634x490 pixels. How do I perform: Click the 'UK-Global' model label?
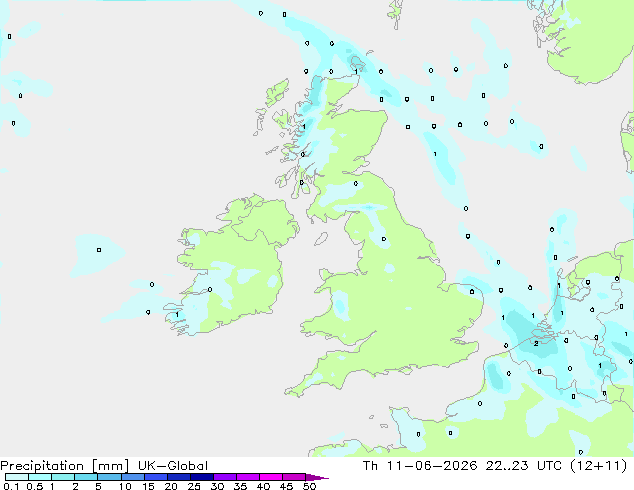pyautogui.click(x=173, y=466)
